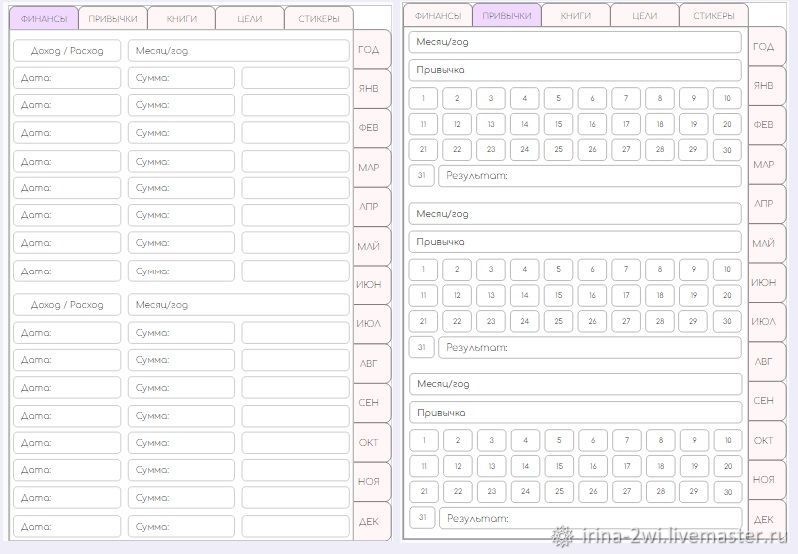The image size is (798, 554).
Task: Jump to НОЯ side tab on right page
Action: [766, 479]
